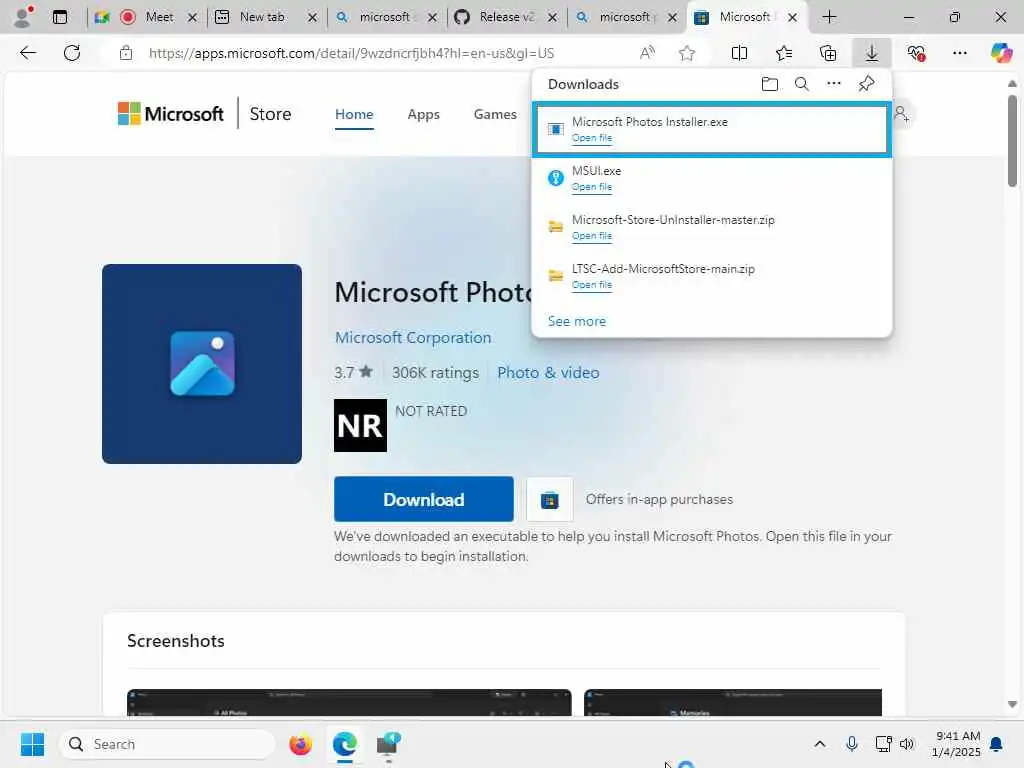This screenshot has height=768, width=1024.
Task: Activate Read aloud icon
Action: [x=647, y=53]
